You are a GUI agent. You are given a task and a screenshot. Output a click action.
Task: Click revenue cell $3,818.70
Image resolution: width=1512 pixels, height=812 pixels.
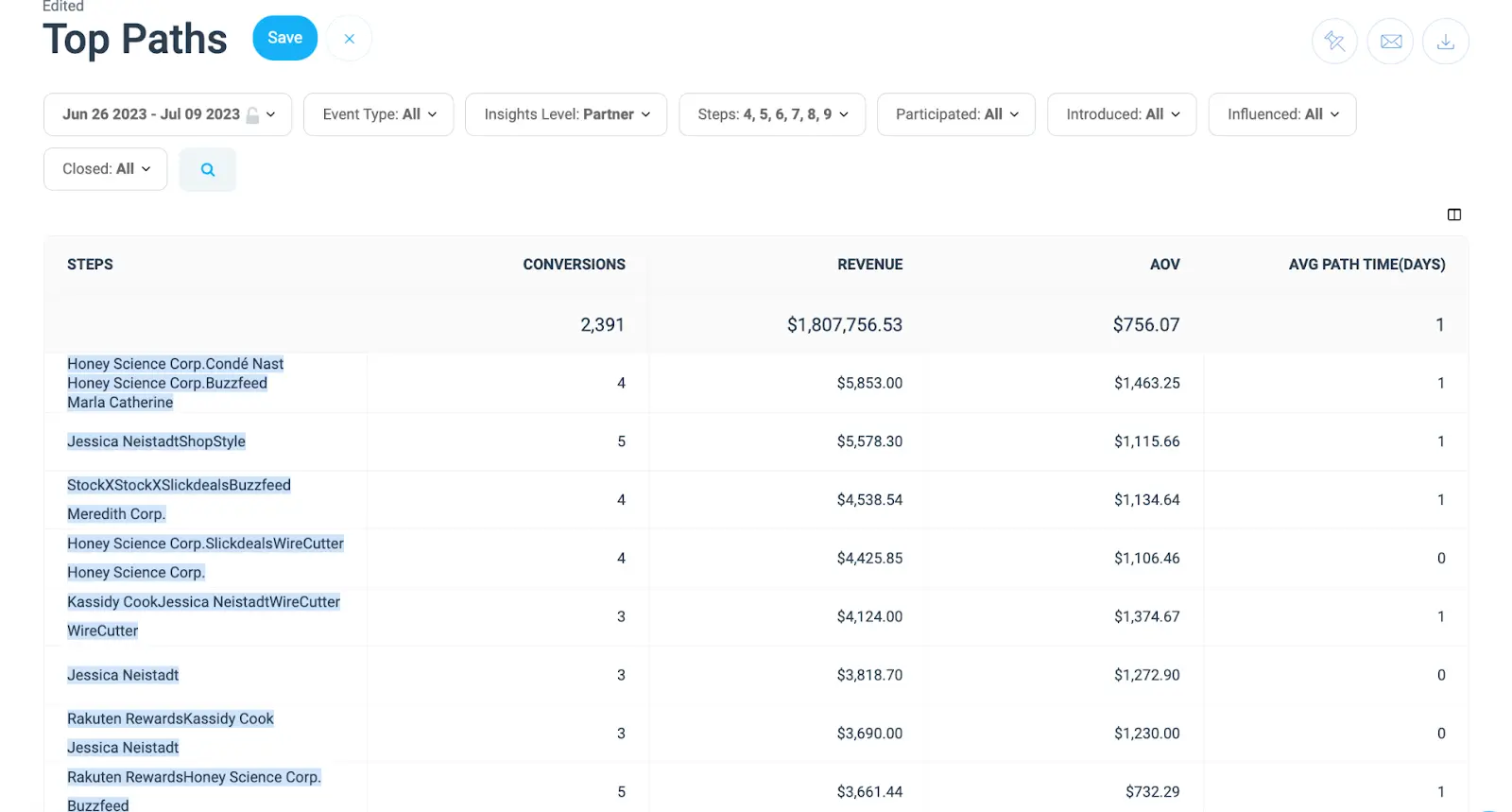click(869, 675)
